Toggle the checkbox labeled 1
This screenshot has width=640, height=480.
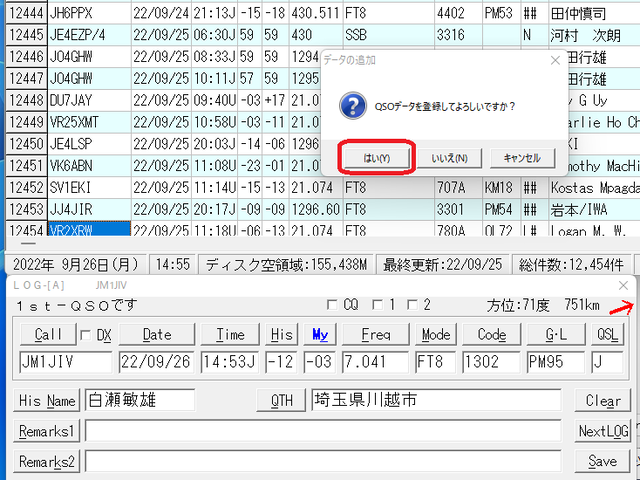pos(378,304)
